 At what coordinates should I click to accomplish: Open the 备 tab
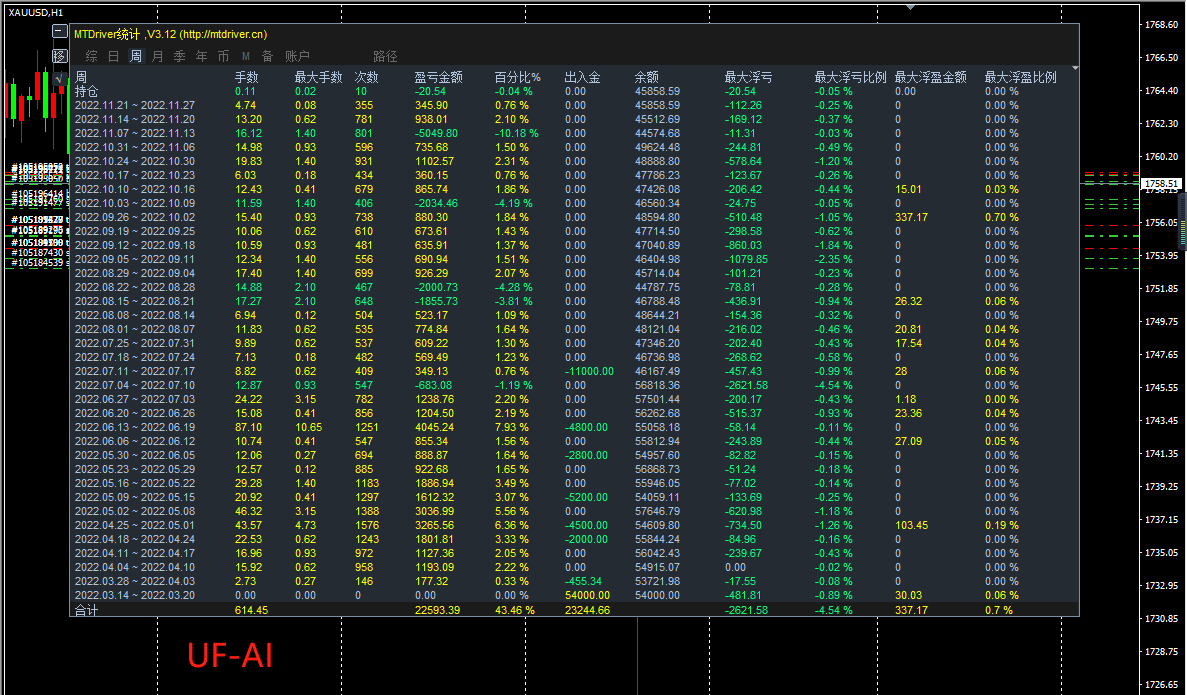click(267, 56)
